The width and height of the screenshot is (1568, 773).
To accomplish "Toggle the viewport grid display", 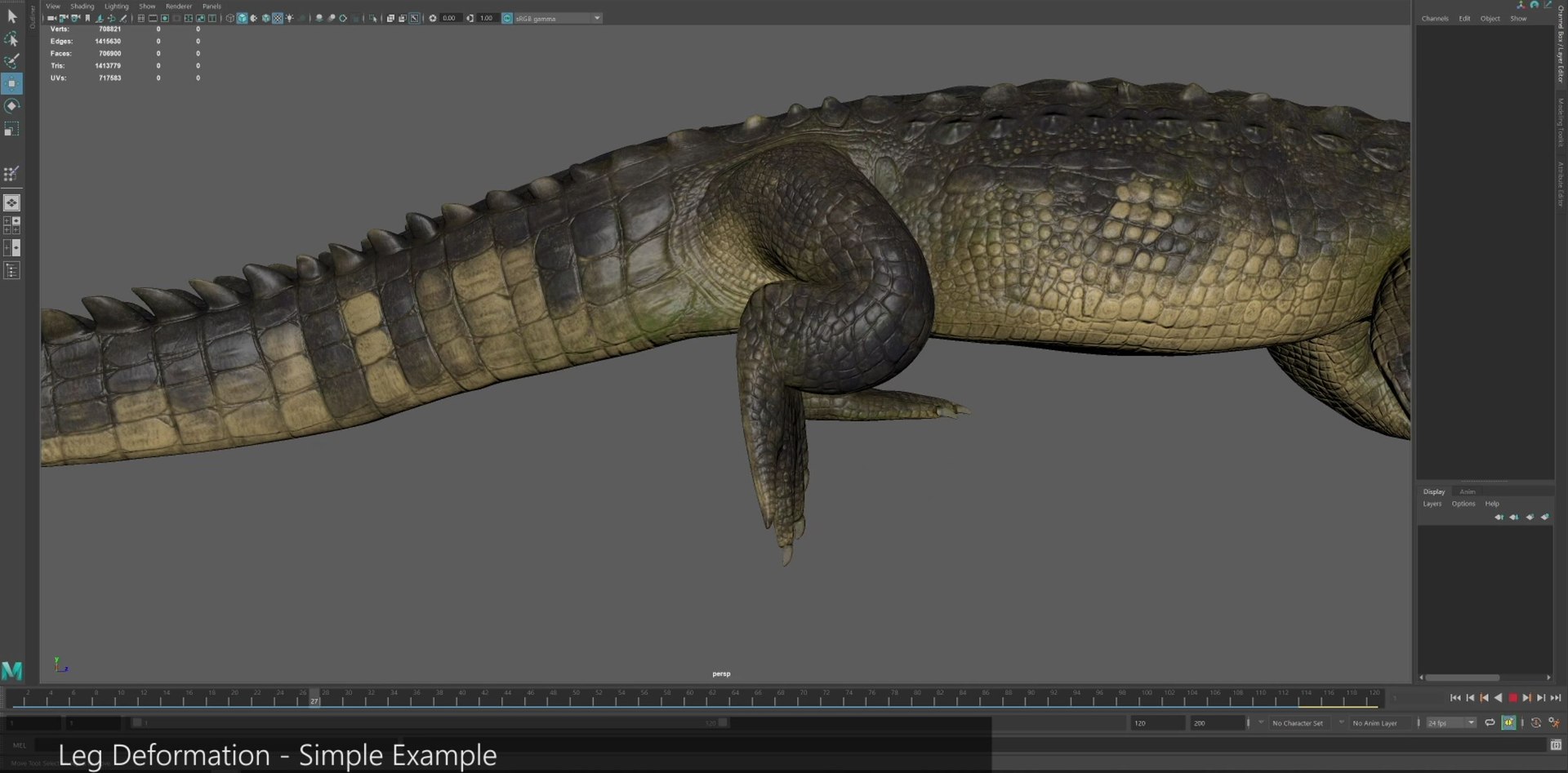I will [x=140, y=18].
